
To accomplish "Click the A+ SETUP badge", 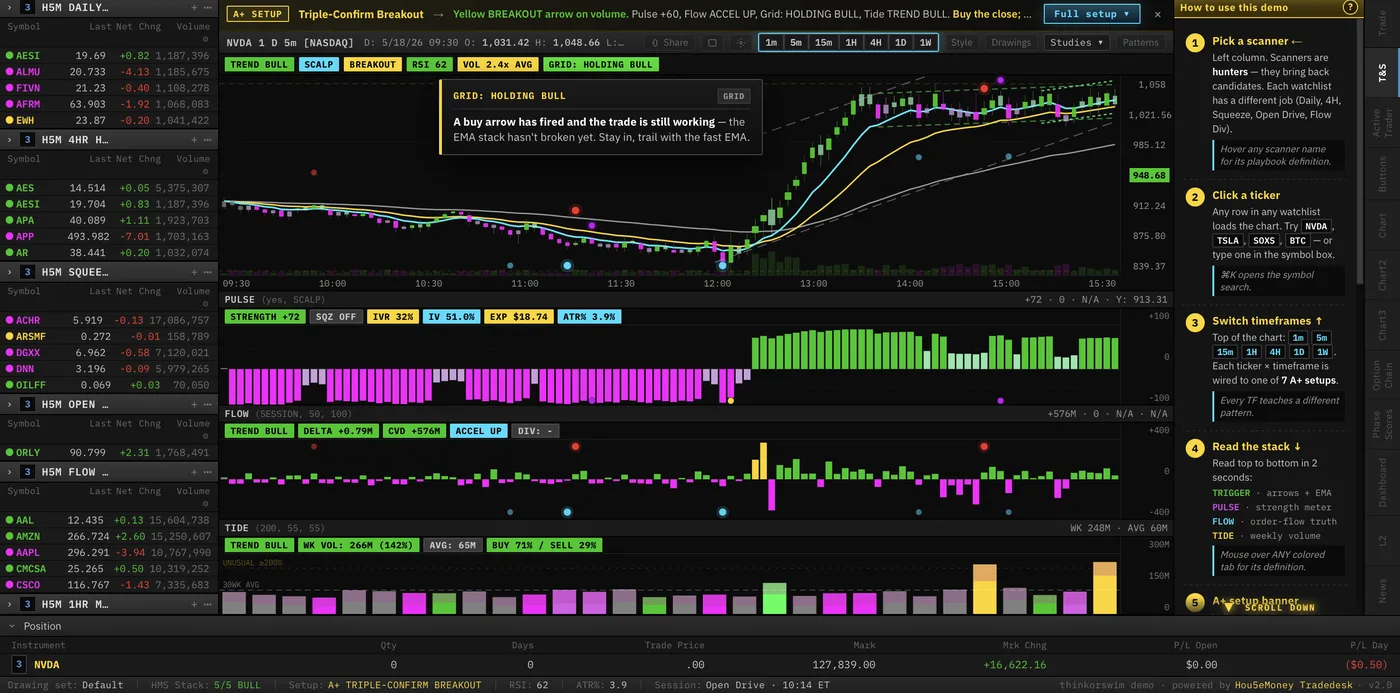I will (258, 14).
